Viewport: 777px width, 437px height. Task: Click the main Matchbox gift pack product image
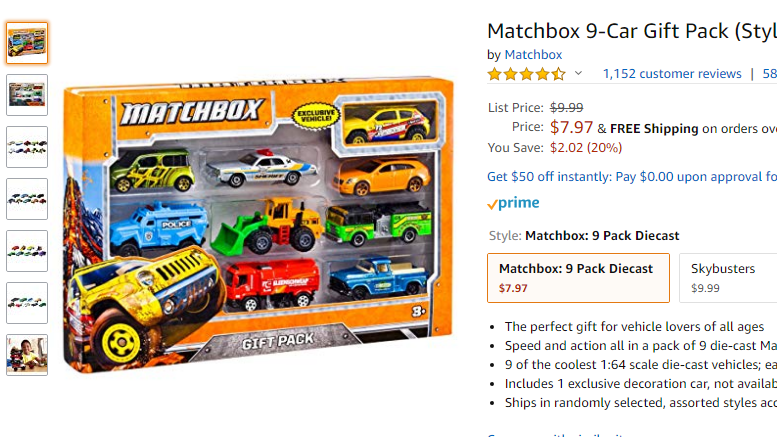pos(258,225)
